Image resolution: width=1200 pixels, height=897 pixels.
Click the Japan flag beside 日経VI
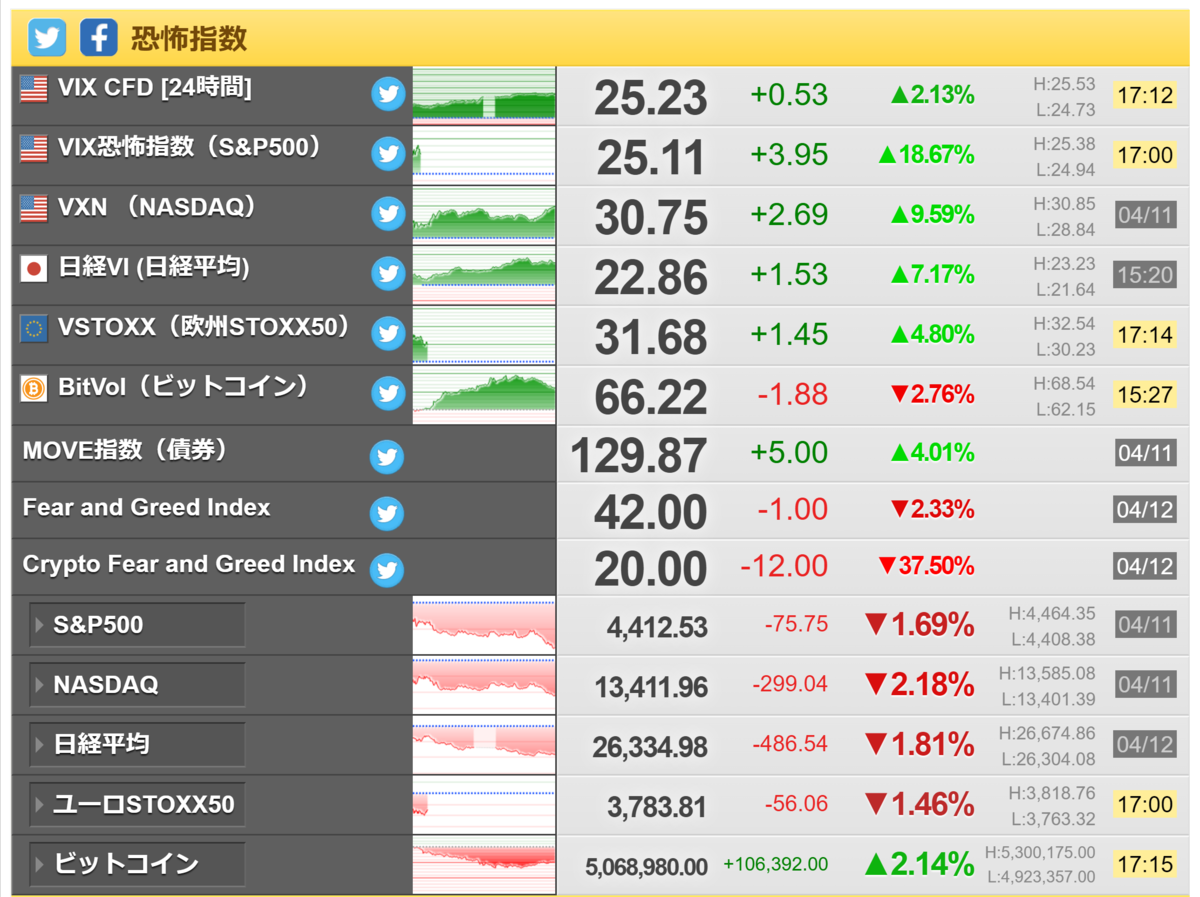click(33, 268)
